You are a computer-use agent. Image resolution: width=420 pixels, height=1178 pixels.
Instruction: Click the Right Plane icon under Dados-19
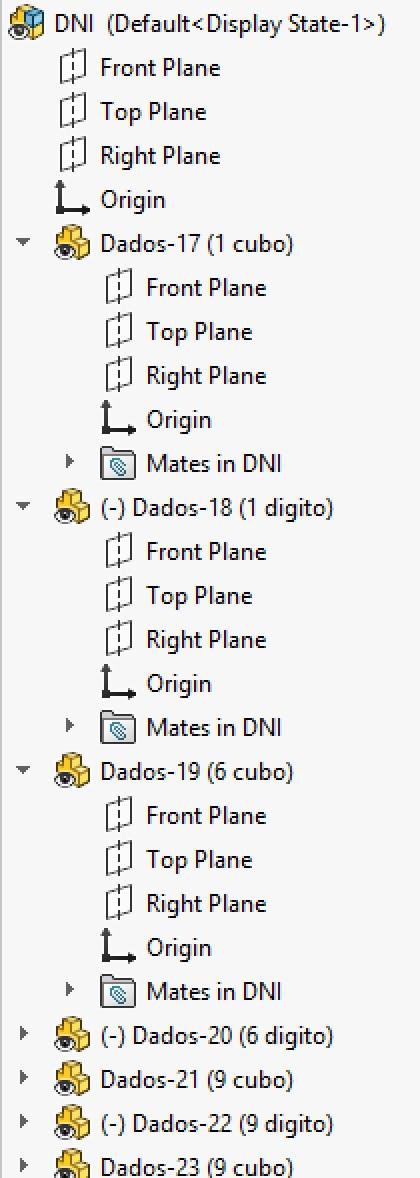pyautogui.click(x=118, y=904)
